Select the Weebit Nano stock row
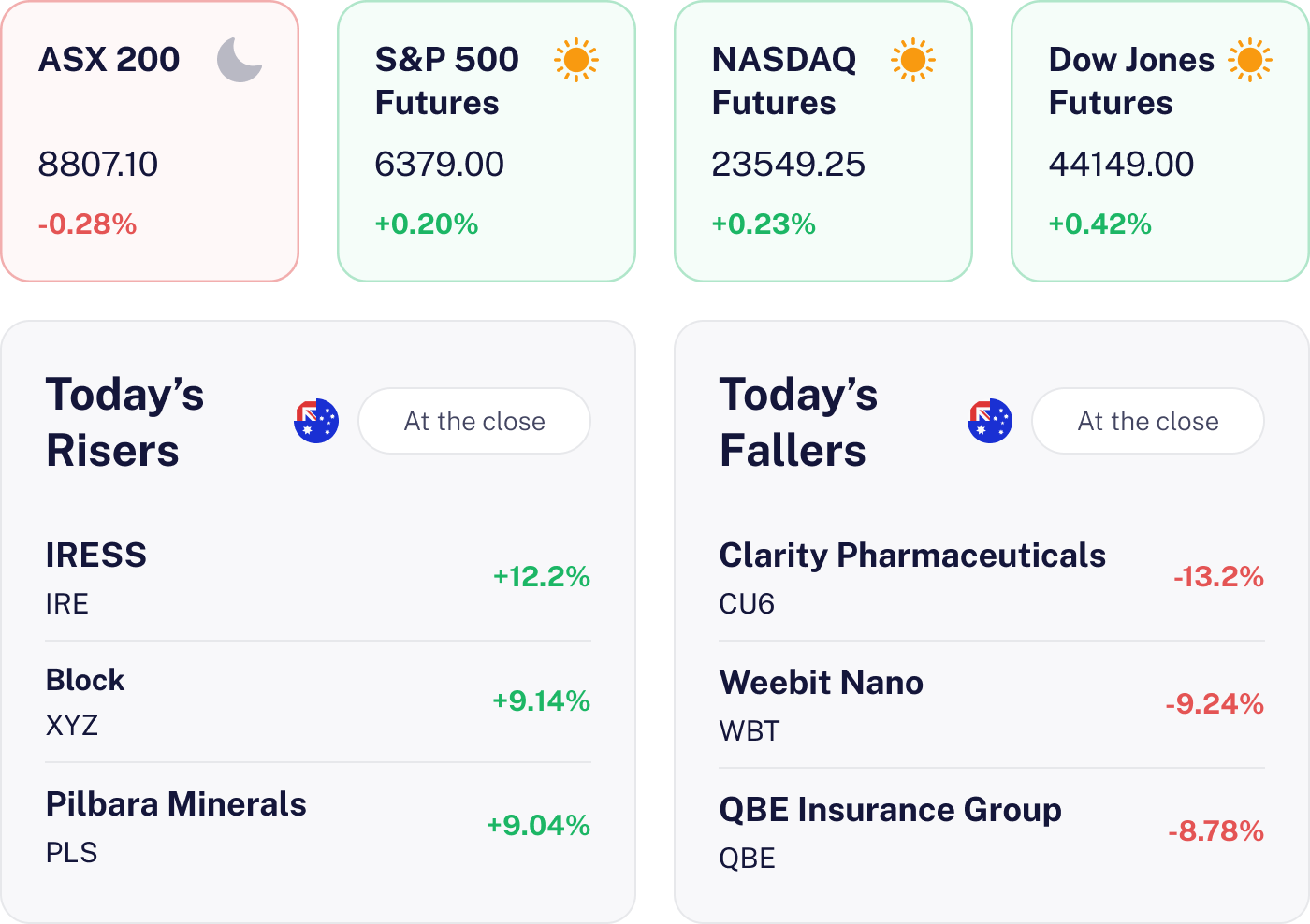The width and height of the screenshot is (1310, 924). 992,704
